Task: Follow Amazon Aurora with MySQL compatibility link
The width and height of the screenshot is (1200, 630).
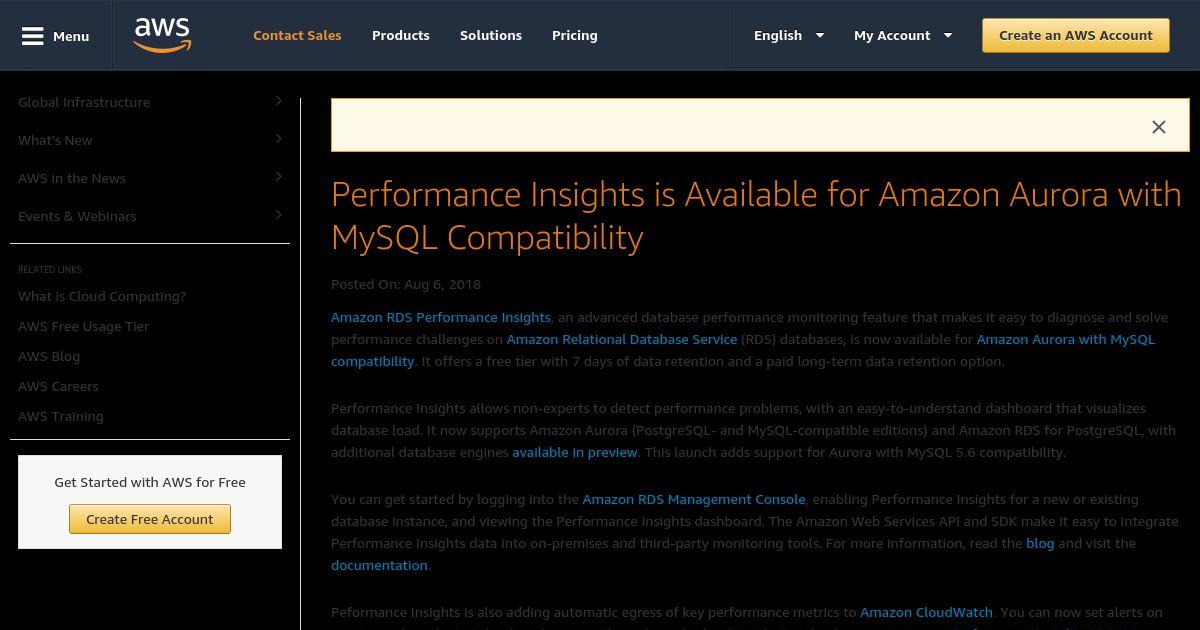Action: pyautogui.click(x=1066, y=339)
